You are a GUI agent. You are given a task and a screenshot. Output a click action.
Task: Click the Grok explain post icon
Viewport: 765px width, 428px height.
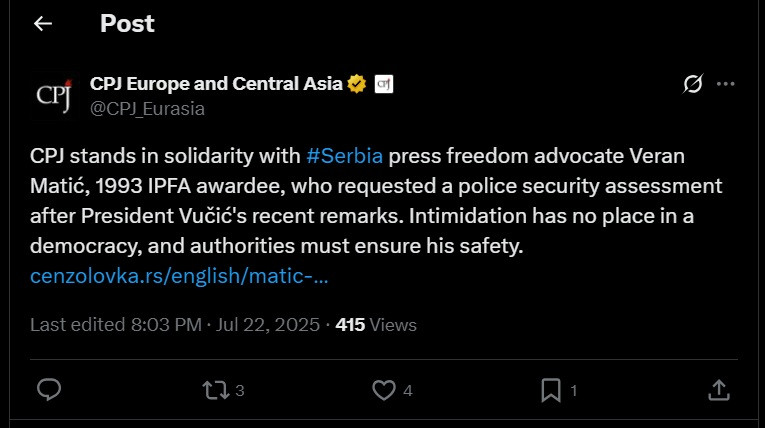coord(693,84)
